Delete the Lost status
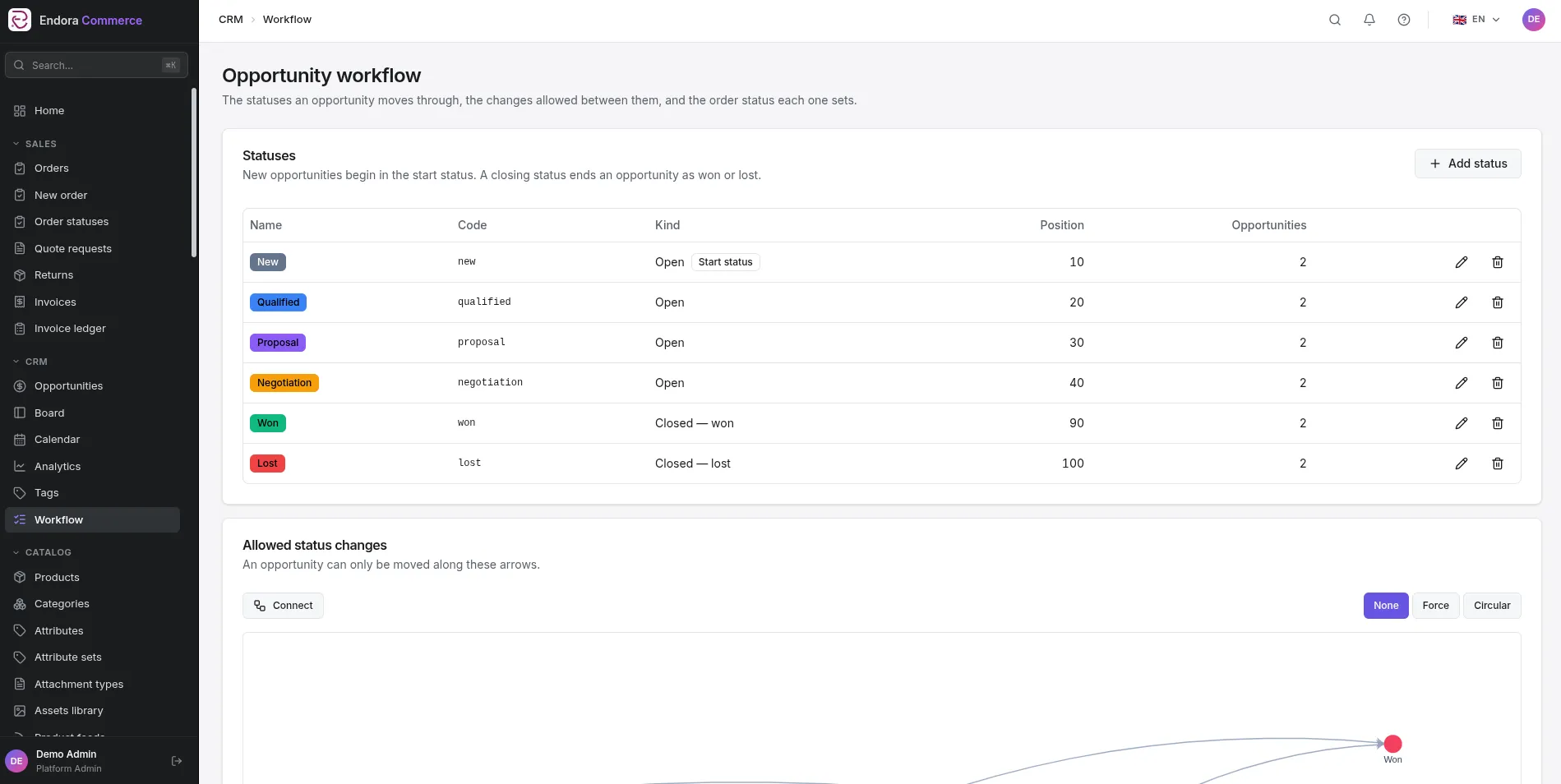This screenshot has width=1561, height=784. tap(1498, 463)
